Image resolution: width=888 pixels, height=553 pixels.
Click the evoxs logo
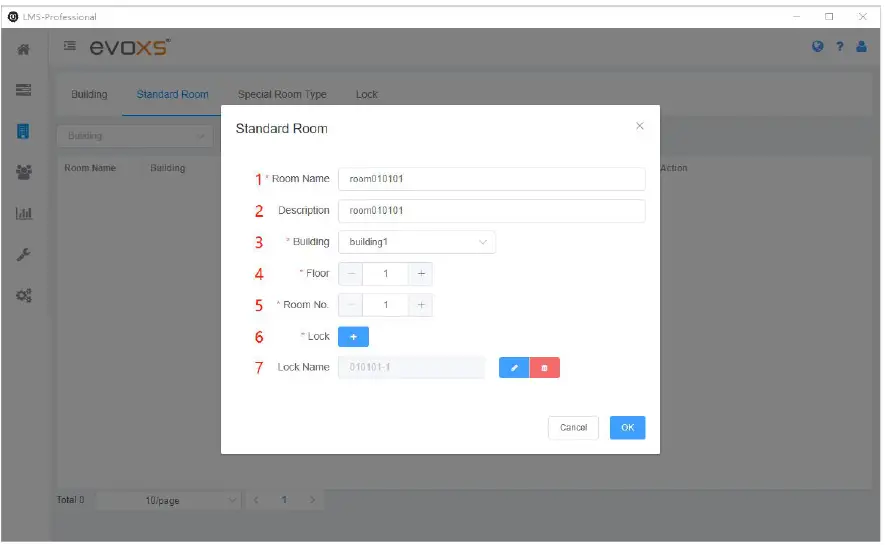(x=130, y=47)
